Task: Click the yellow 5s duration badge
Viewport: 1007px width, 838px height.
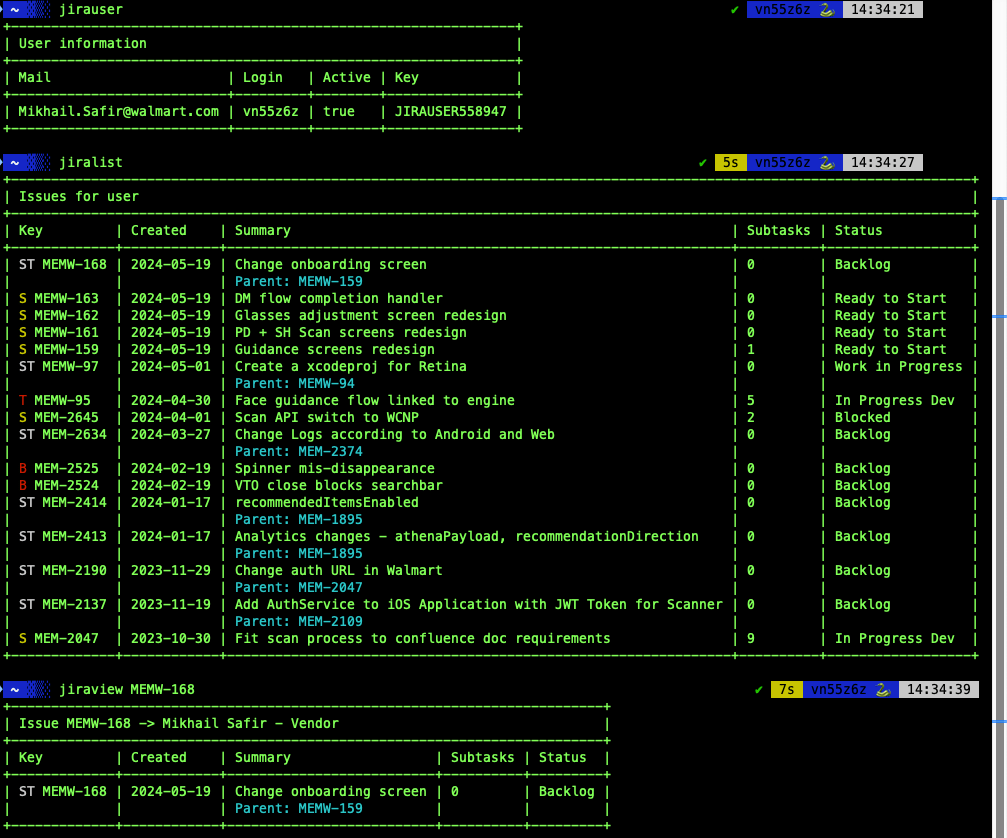Action: pos(730,162)
